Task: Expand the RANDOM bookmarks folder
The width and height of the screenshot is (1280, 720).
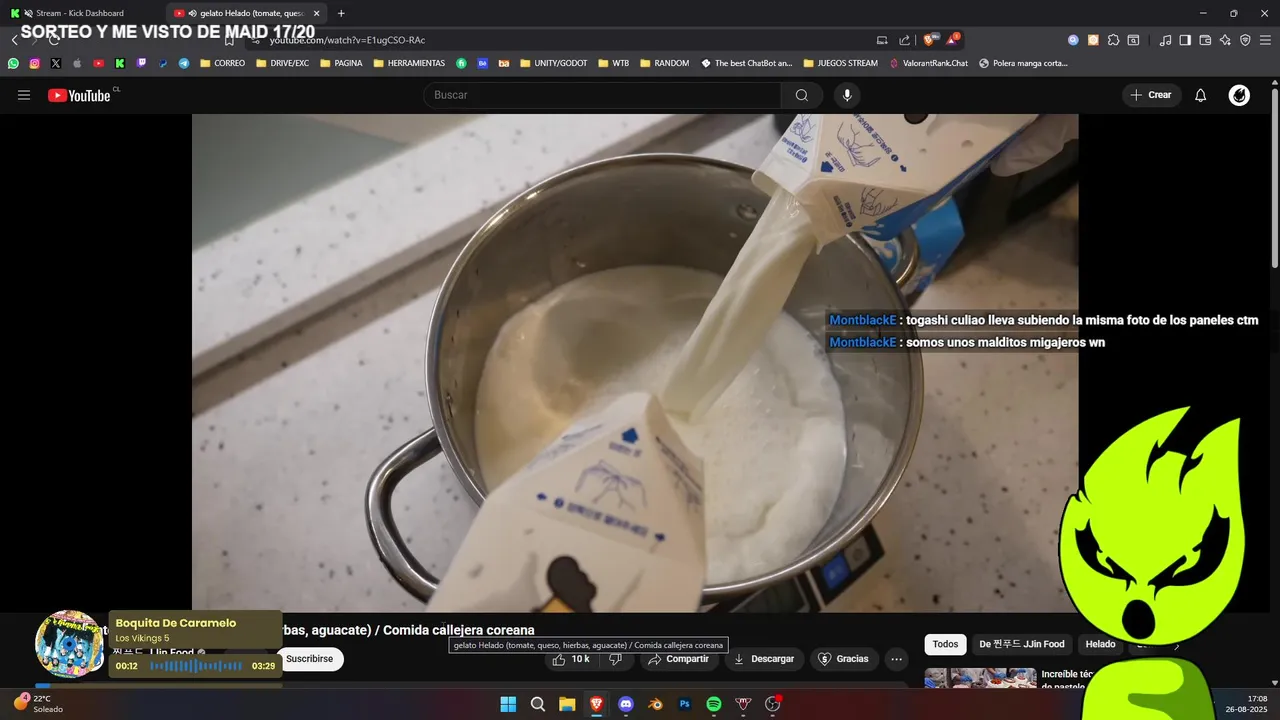Action: click(x=664, y=63)
